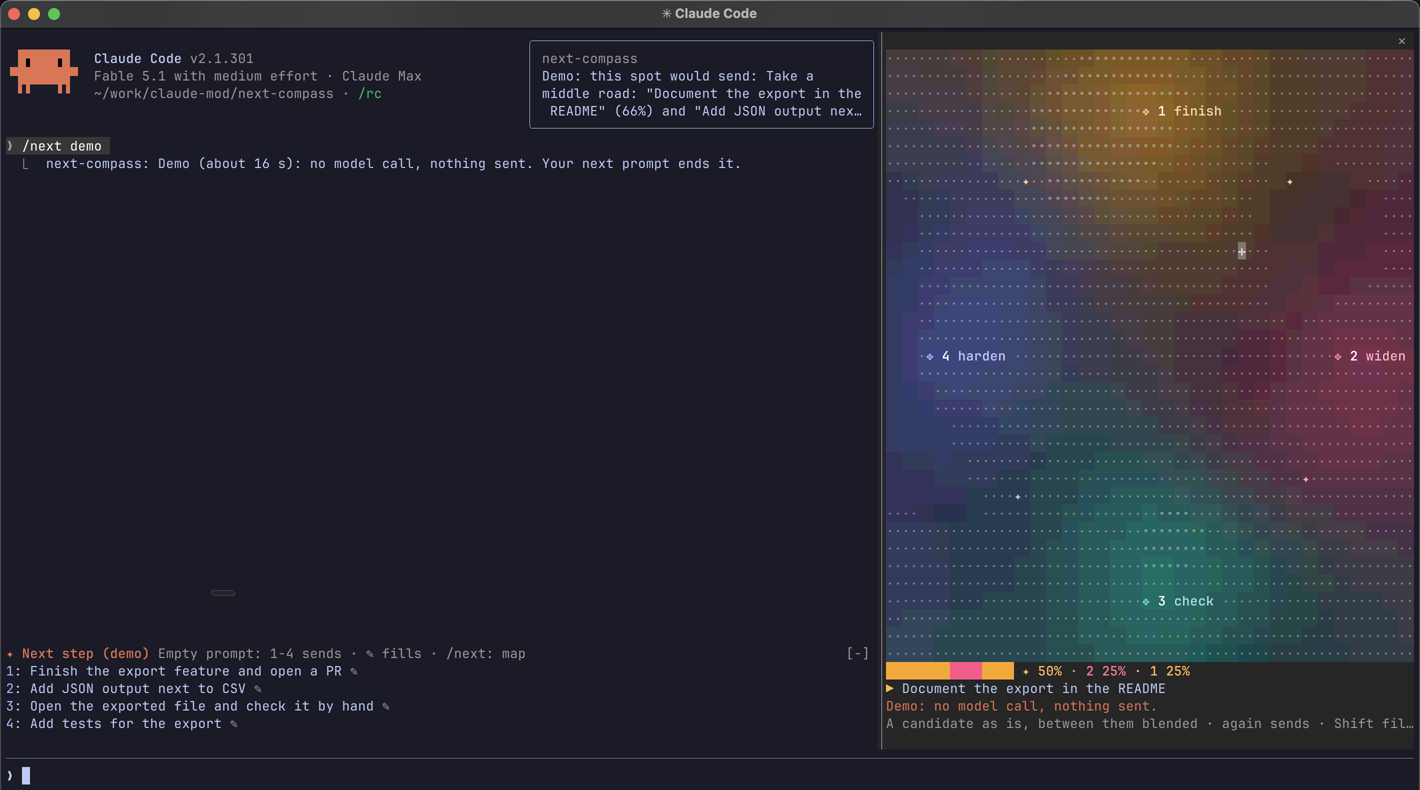Viewport: 1420px width, 790px height.
Task: Click the path '~/work/claude-mod/next-compass'
Action: click(214, 94)
